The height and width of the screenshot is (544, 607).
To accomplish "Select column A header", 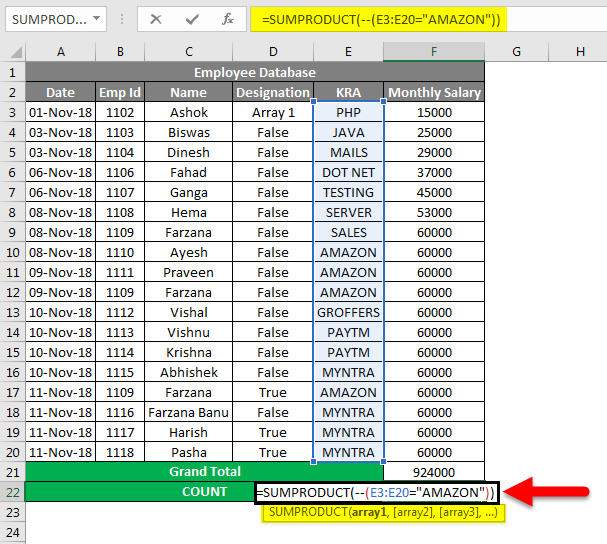I will pos(60,52).
